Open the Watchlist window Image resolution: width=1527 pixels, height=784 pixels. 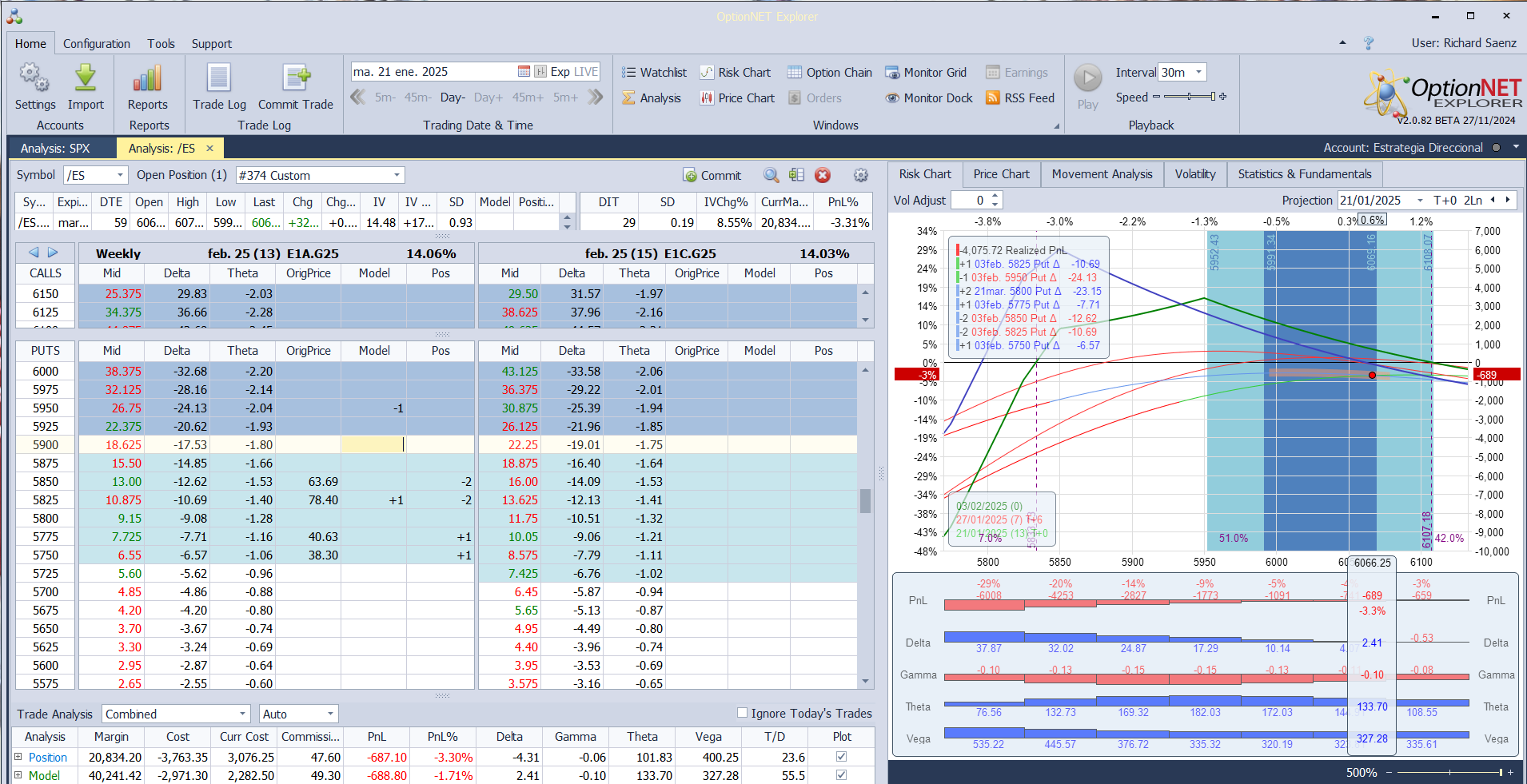point(654,73)
